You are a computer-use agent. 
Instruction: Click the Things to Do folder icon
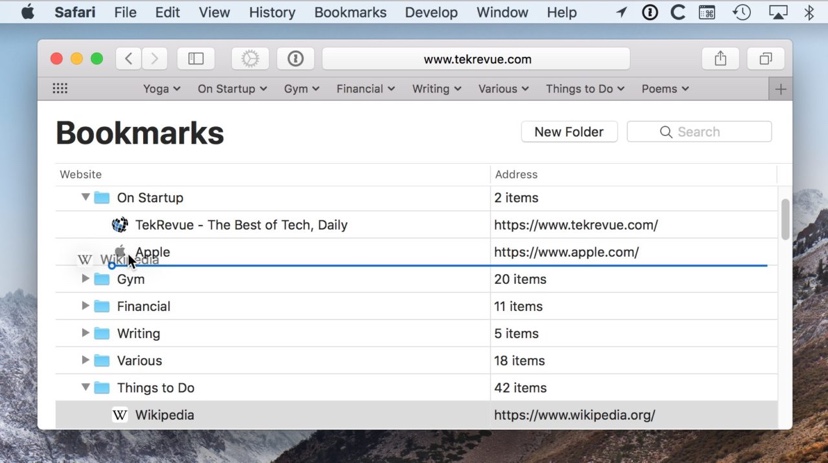tap(101, 388)
